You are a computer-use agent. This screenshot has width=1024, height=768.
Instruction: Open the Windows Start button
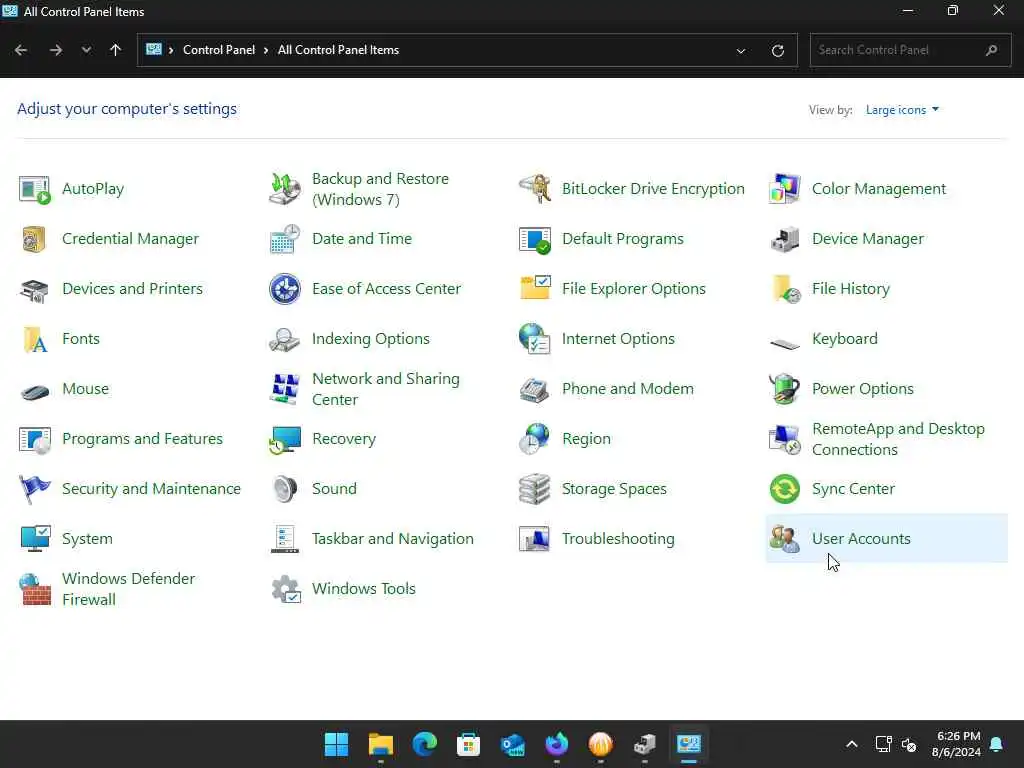[x=336, y=744]
